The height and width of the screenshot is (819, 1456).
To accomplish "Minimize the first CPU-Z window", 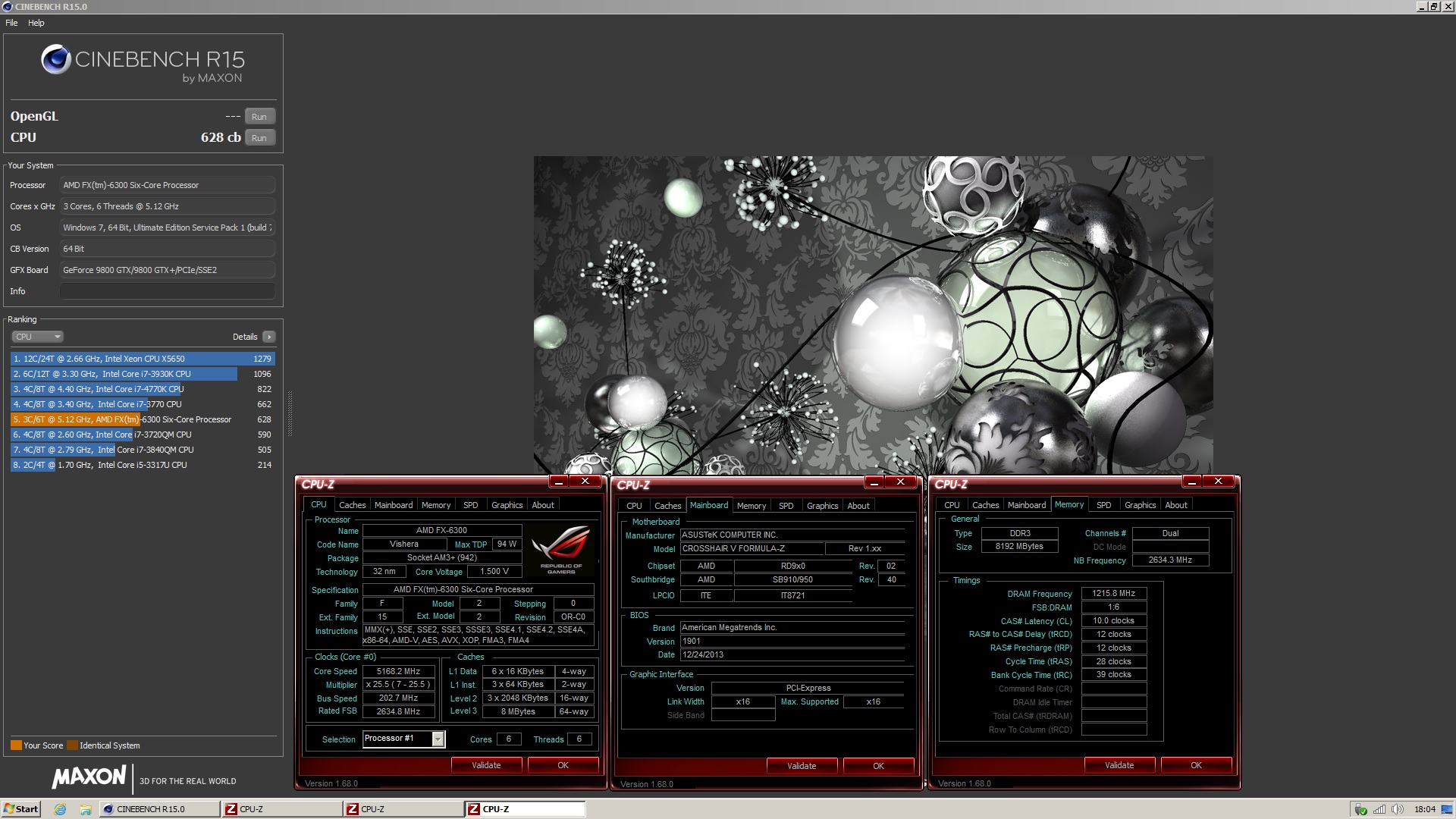I will 559,482.
